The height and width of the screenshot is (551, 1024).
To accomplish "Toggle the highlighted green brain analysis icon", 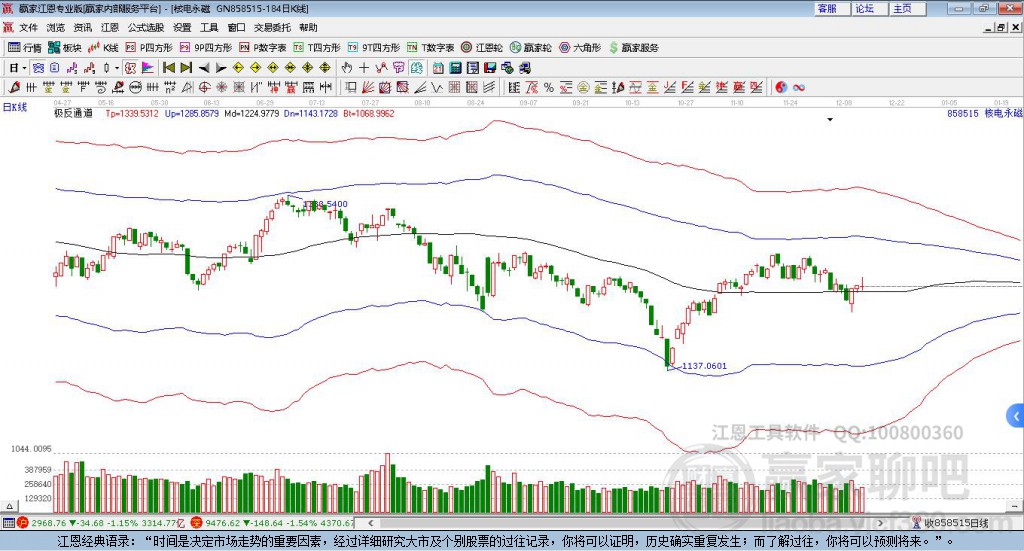I will pyautogui.click(x=416, y=68).
